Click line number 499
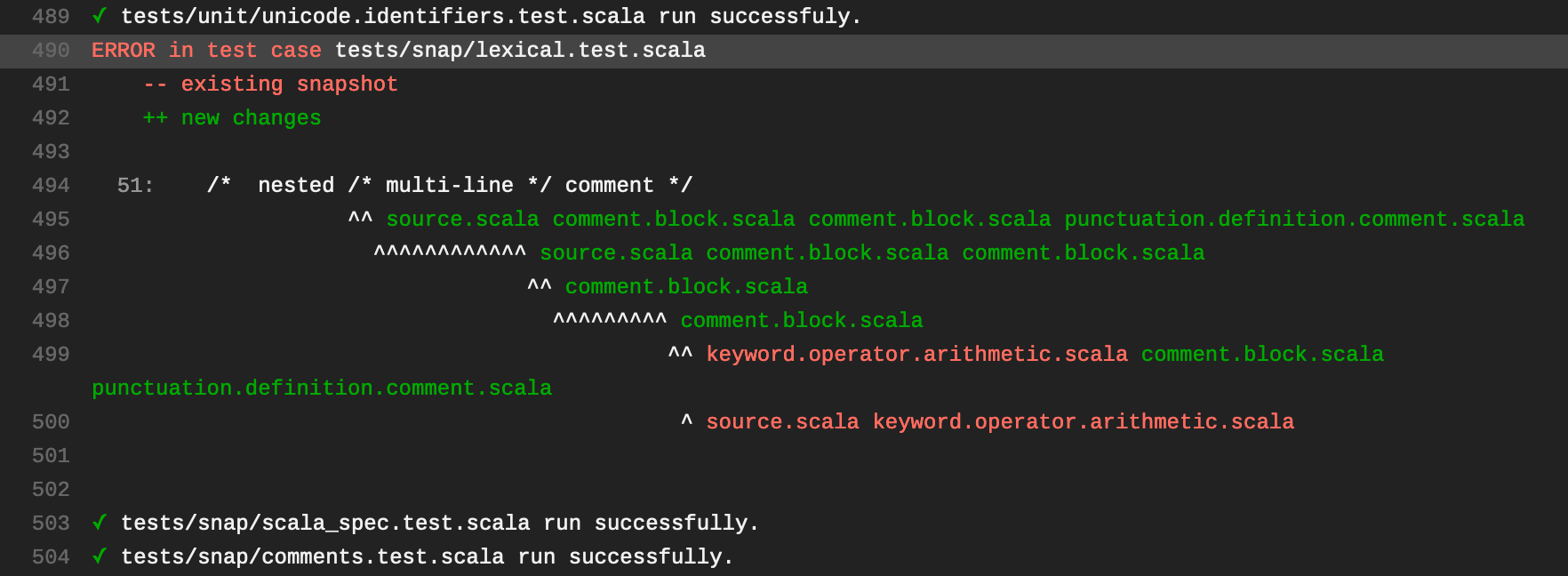1568x576 pixels. [x=51, y=355]
